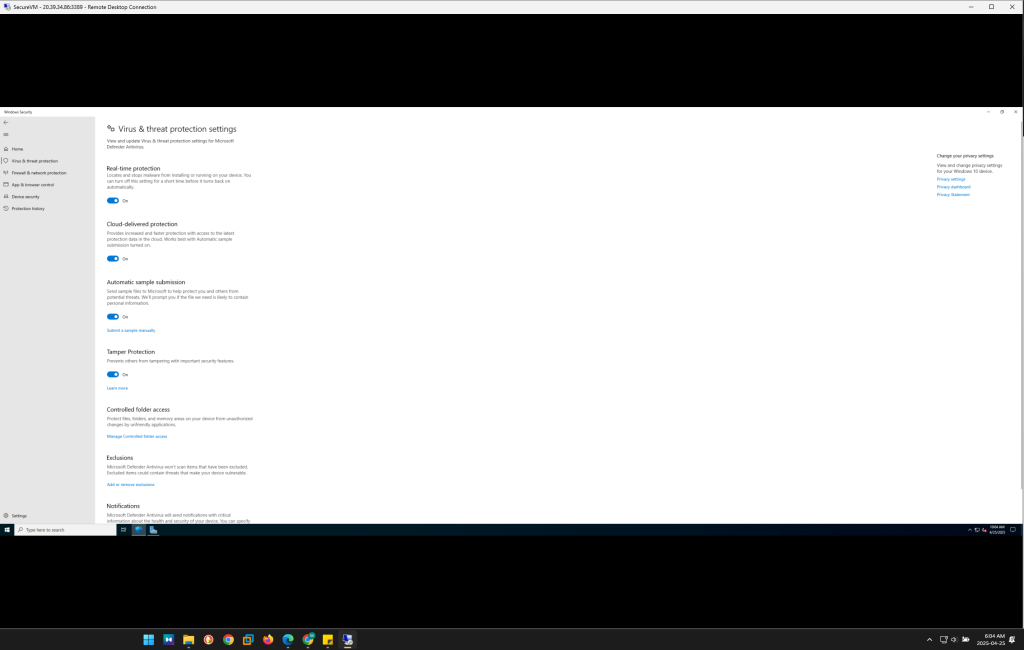Image resolution: width=1024 pixels, height=650 pixels.
Task: Open the remote taskbar clock and date
Action: coord(997,530)
